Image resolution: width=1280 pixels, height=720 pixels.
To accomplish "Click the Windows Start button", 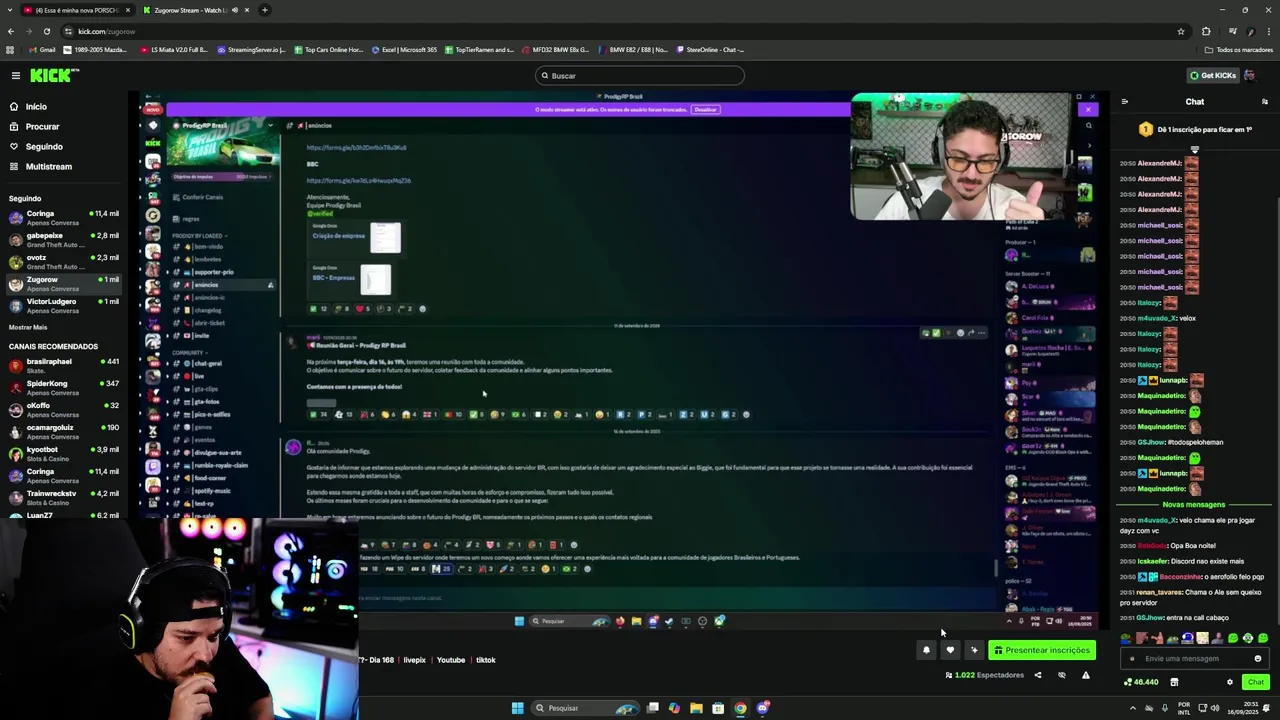I will pyautogui.click(x=517, y=708).
